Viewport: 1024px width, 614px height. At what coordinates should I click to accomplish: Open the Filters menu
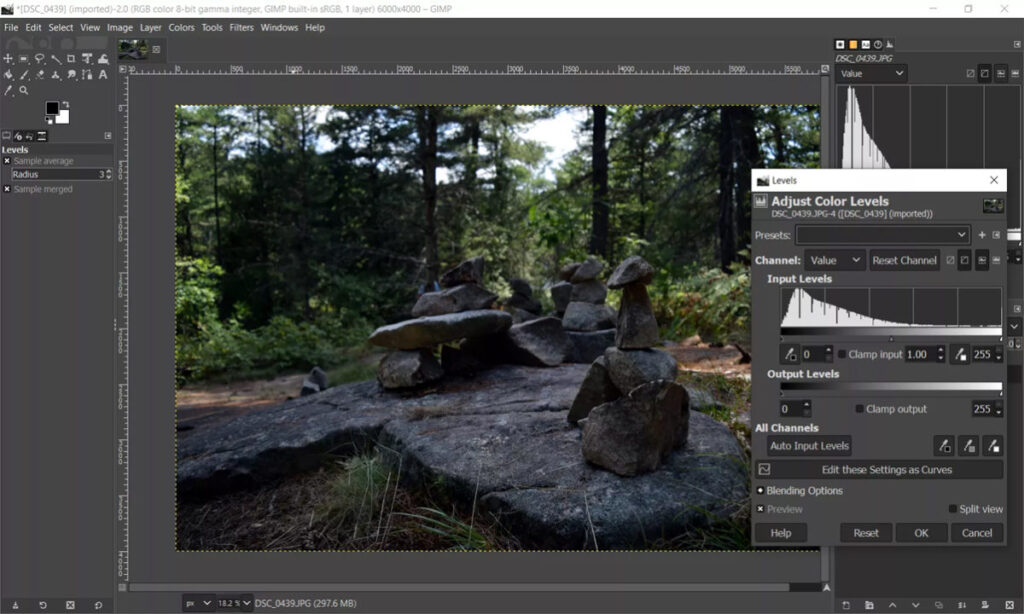coord(241,27)
